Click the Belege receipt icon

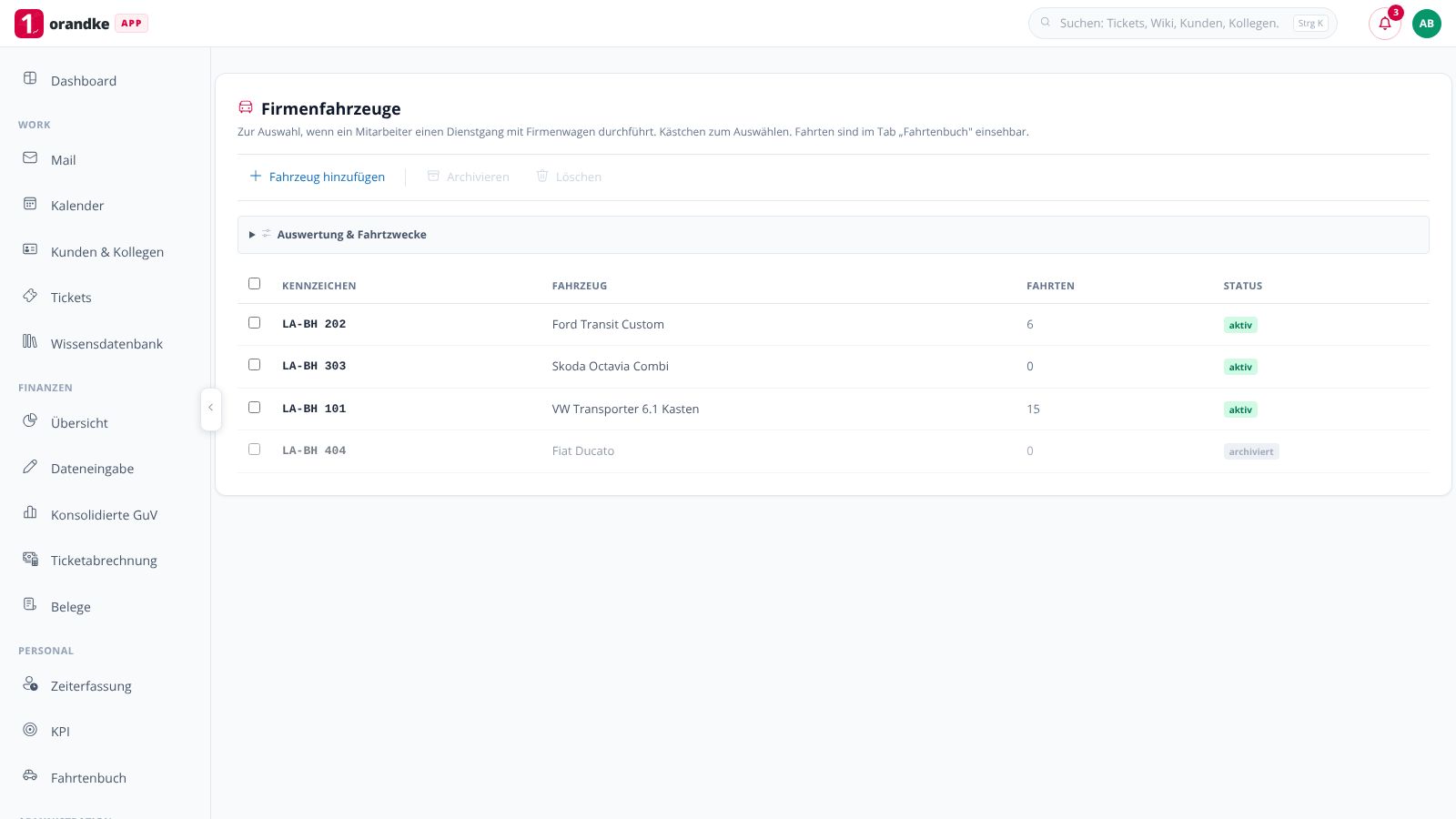30,604
